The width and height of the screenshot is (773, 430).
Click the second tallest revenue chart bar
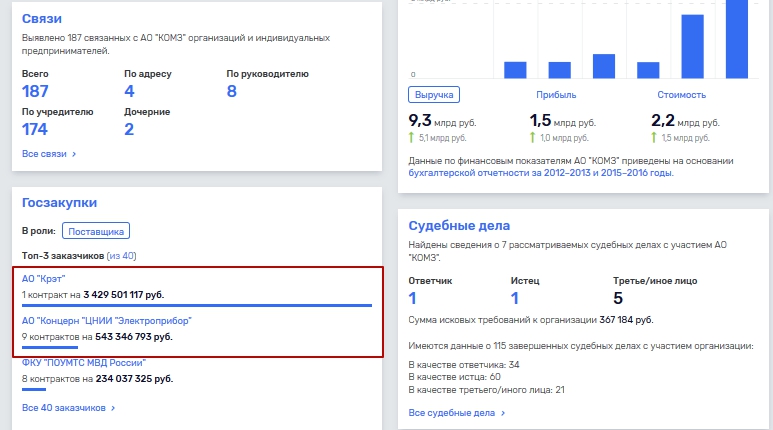pyautogui.click(x=693, y=46)
